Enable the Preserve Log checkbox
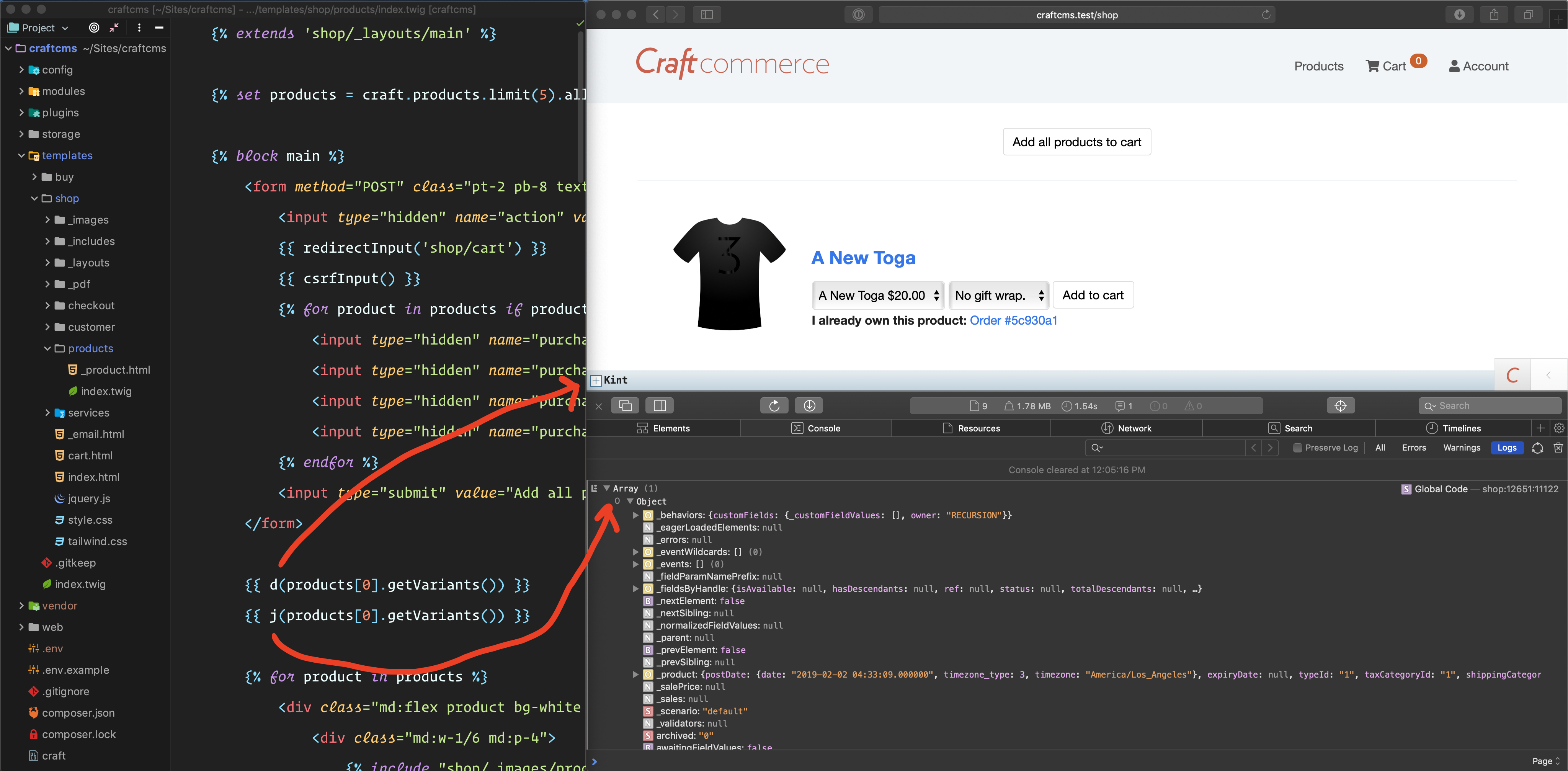Viewport: 1568px width, 771px height. click(x=1297, y=448)
